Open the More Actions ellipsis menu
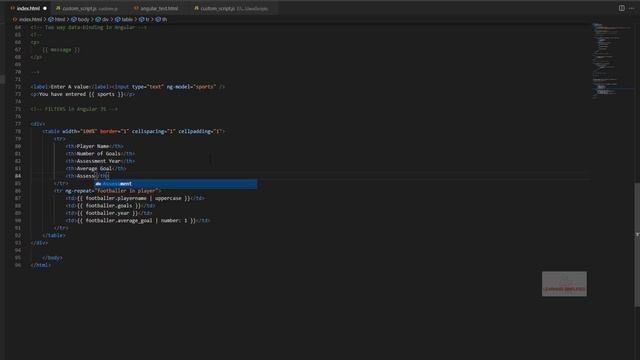This screenshot has width=640, height=360. [x=631, y=8]
